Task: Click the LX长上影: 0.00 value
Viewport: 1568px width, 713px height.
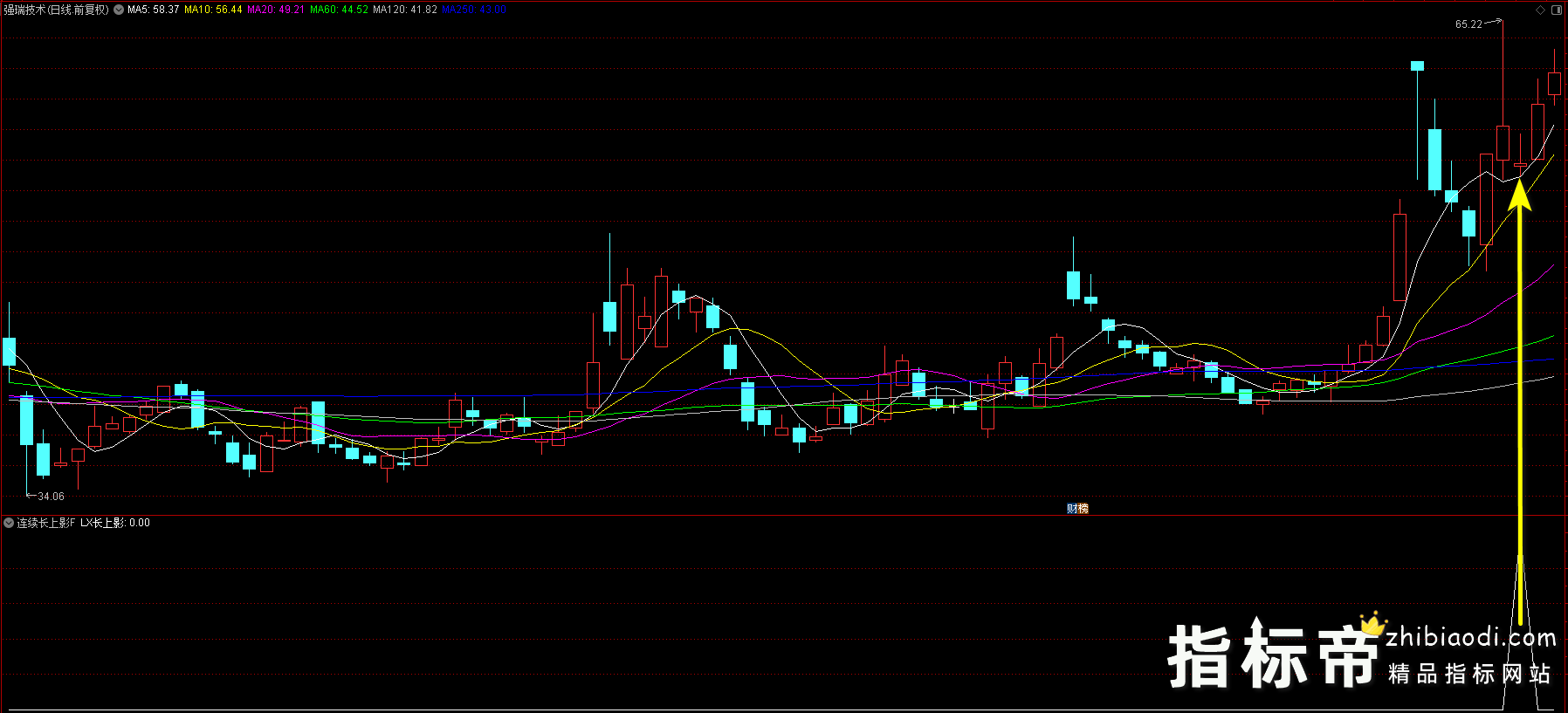Action: point(115,523)
